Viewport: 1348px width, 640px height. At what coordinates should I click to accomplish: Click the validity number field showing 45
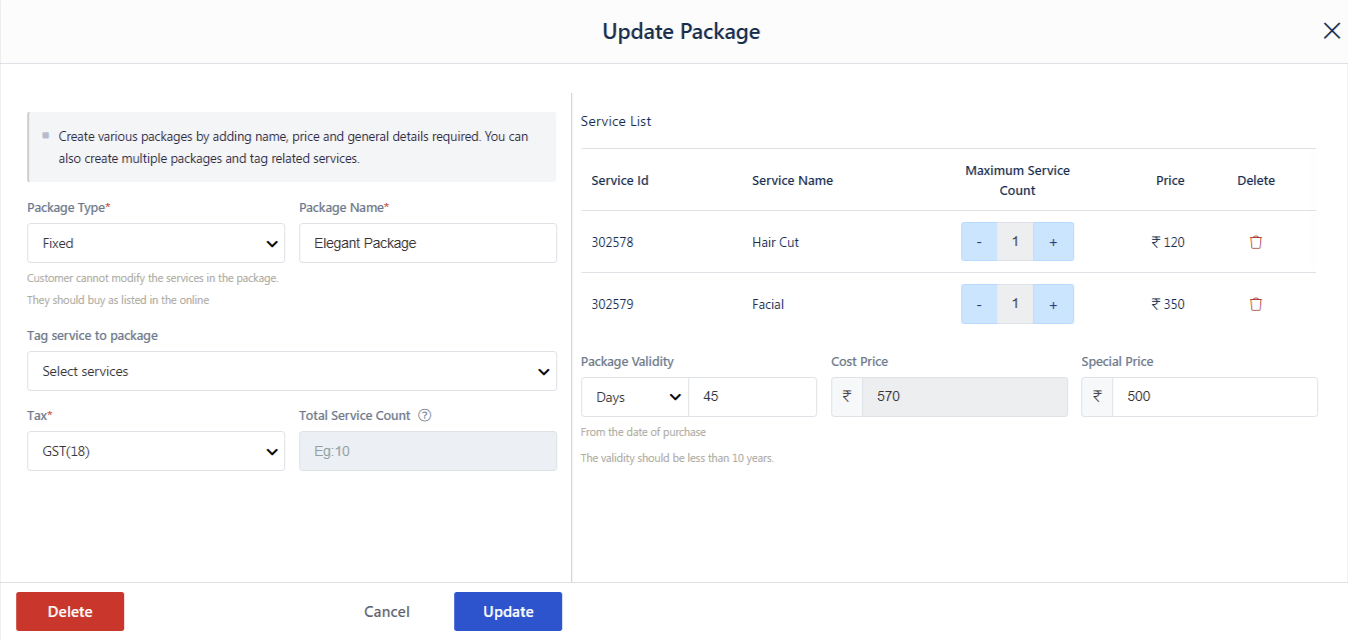(x=752, y=397)
